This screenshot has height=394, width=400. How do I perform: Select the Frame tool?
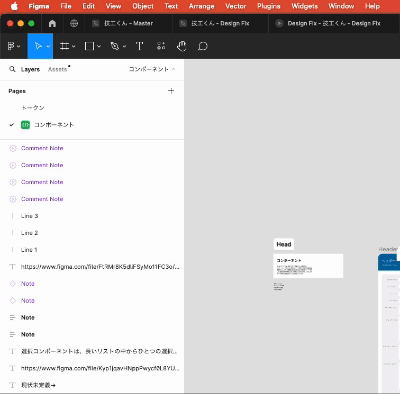coord(64,46)
